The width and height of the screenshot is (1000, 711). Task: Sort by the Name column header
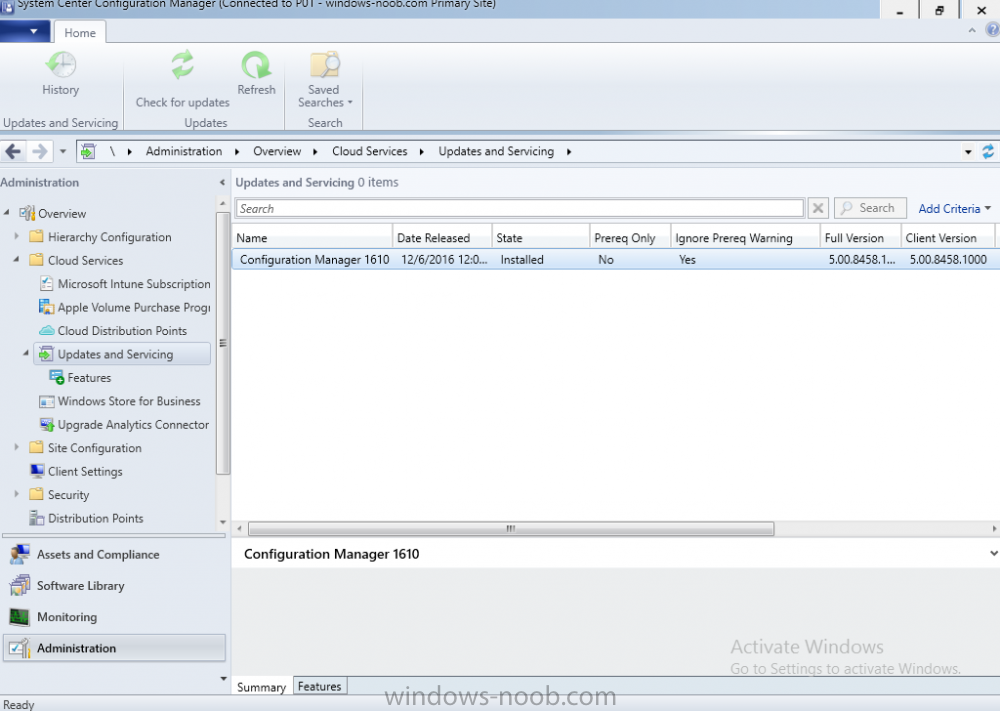tap(312, 238)
